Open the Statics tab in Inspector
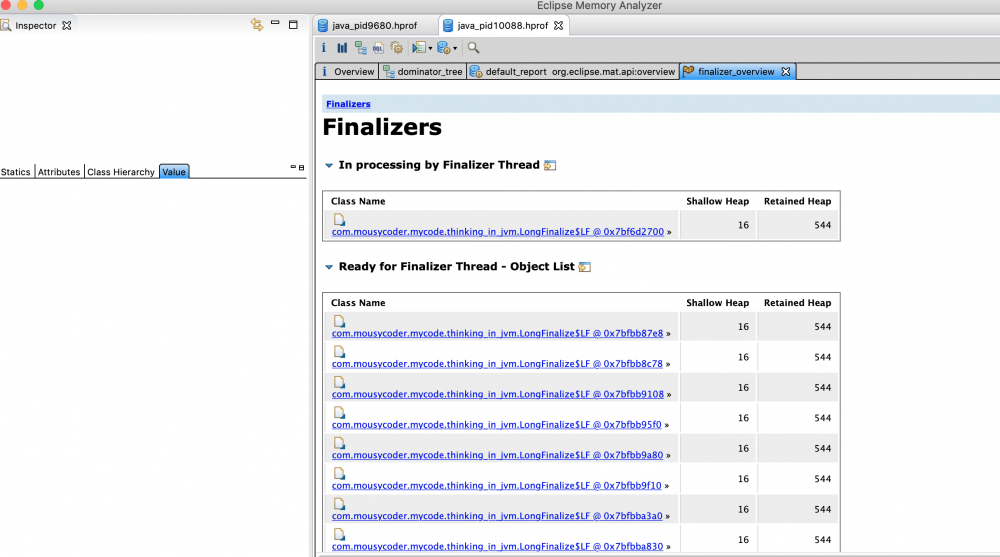 point(15,172)
